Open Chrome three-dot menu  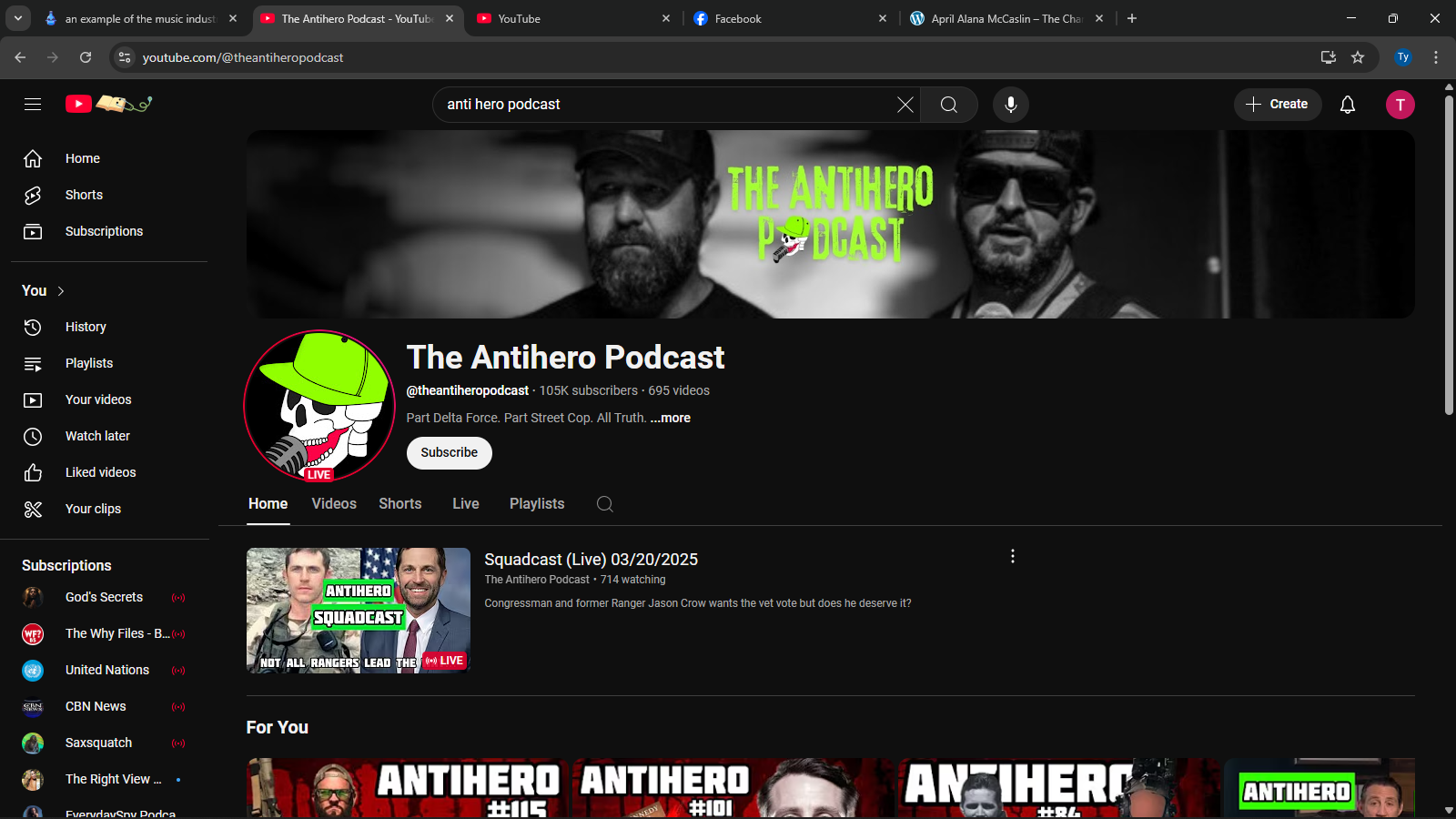(x=1436, y=57)
